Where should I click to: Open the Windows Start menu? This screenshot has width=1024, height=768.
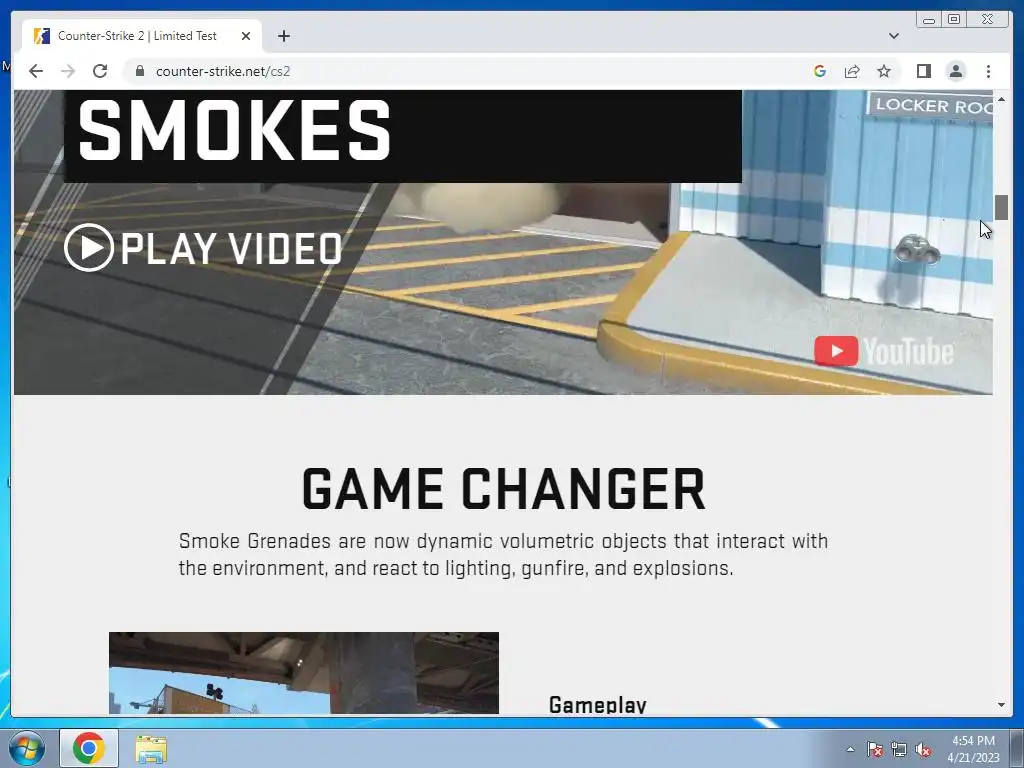coord(27,748)
